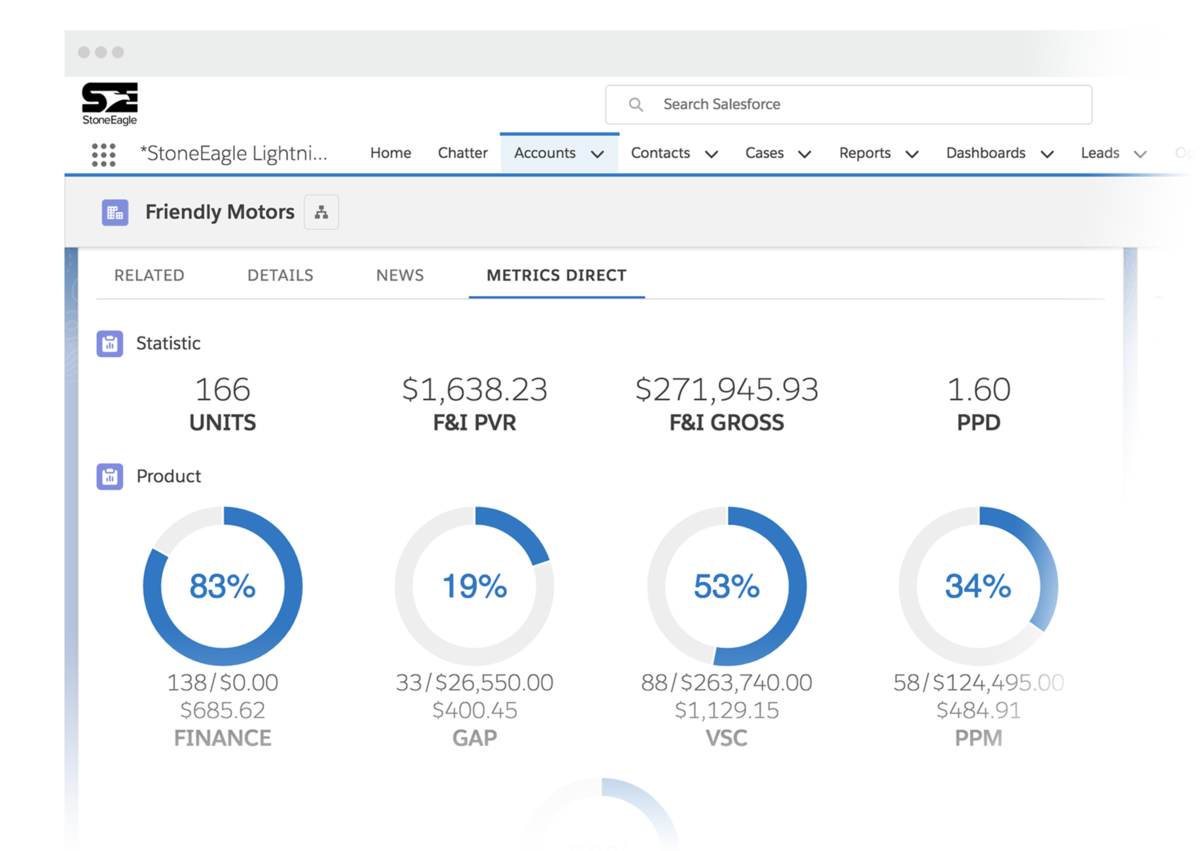This screenshot has width=1200, height=851.
Task: Click the Friendly Motors account building icon
Action: coord(115,212)
